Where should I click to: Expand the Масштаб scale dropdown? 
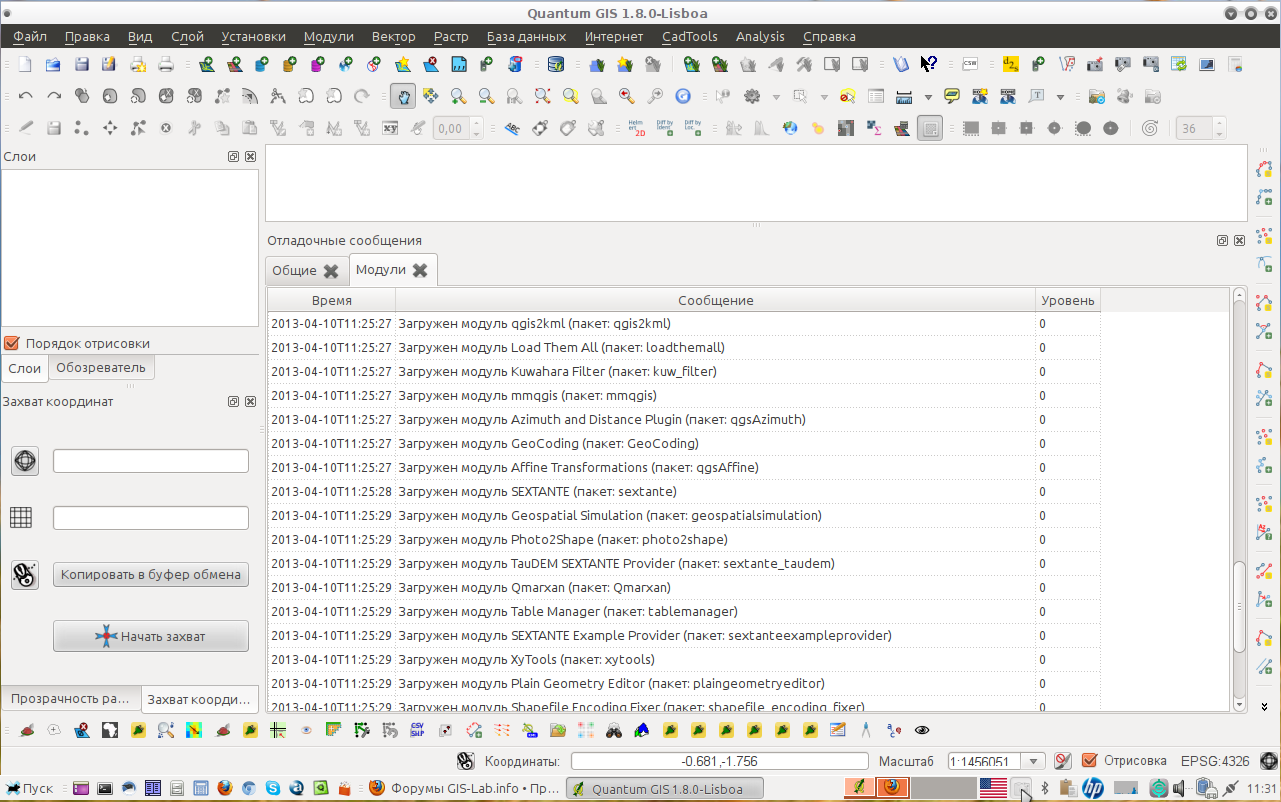point(1035,762)
